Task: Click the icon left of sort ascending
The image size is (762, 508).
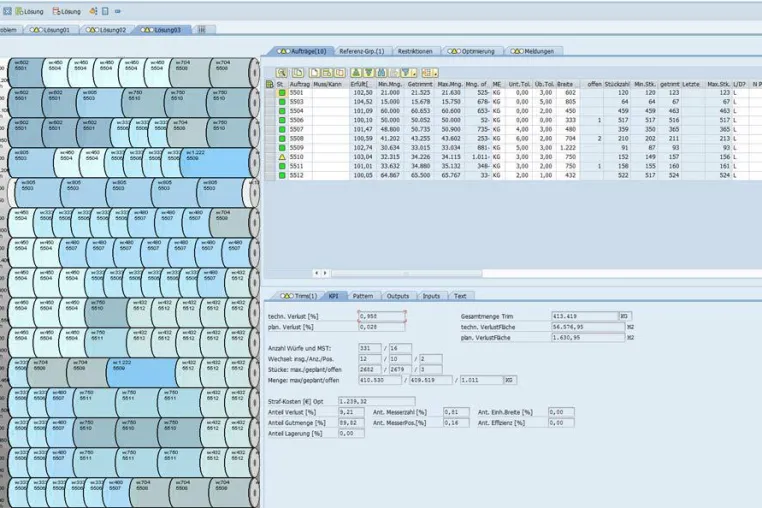Action: 340,73
